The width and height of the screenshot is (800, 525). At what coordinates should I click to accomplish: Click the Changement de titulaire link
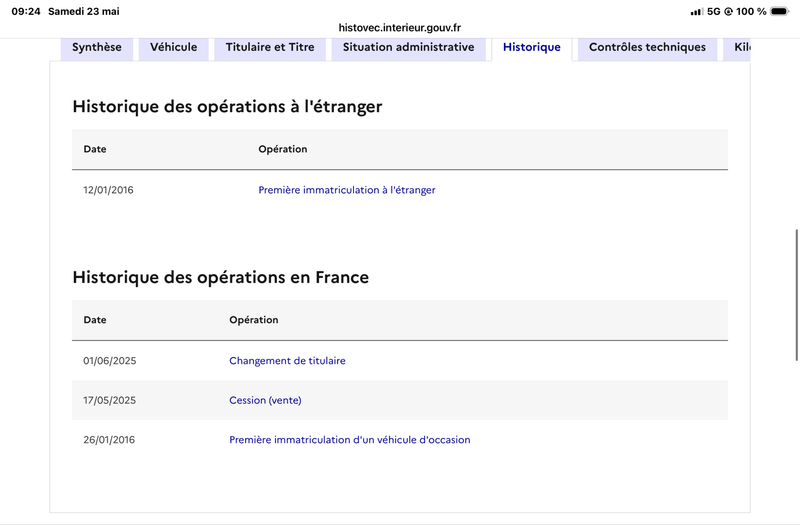[x=287, y=361]
